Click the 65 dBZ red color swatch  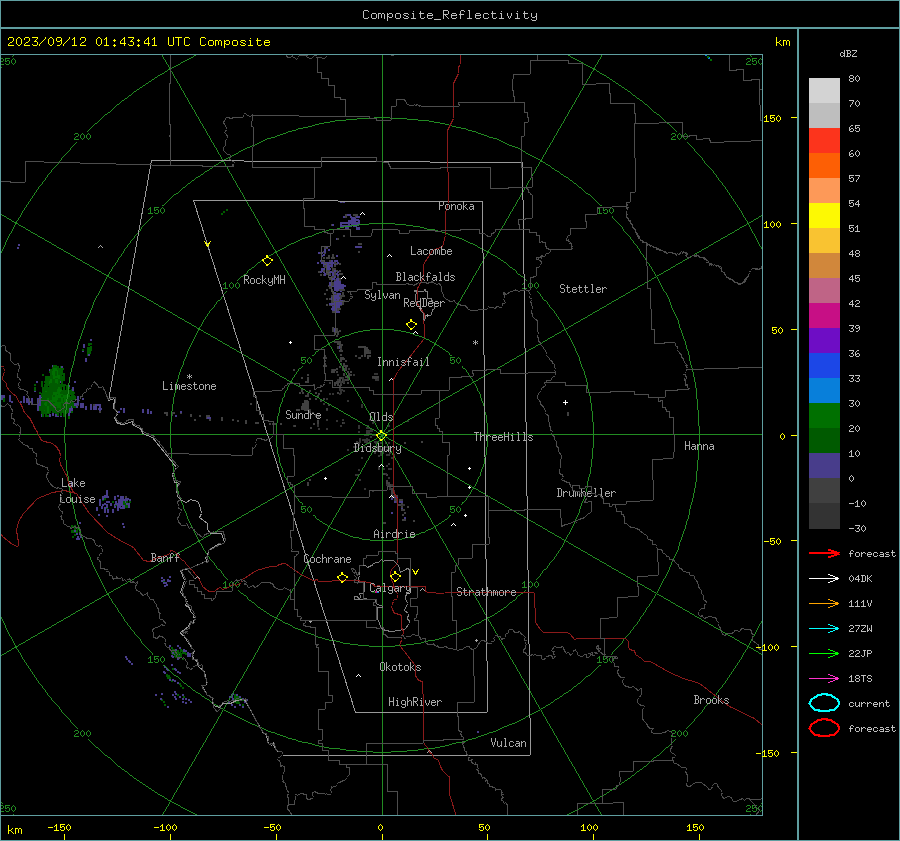[x=824, y=140]
